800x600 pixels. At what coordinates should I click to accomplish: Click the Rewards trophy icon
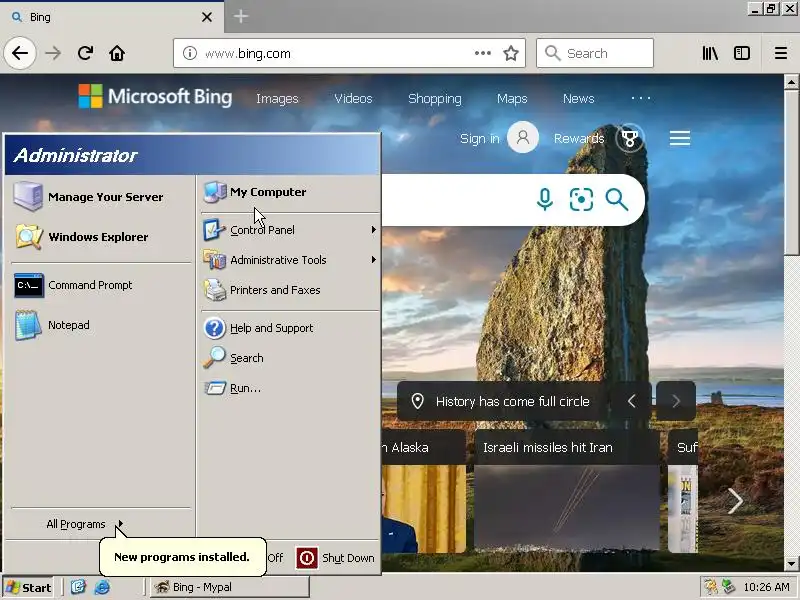(x=630, y=138)
